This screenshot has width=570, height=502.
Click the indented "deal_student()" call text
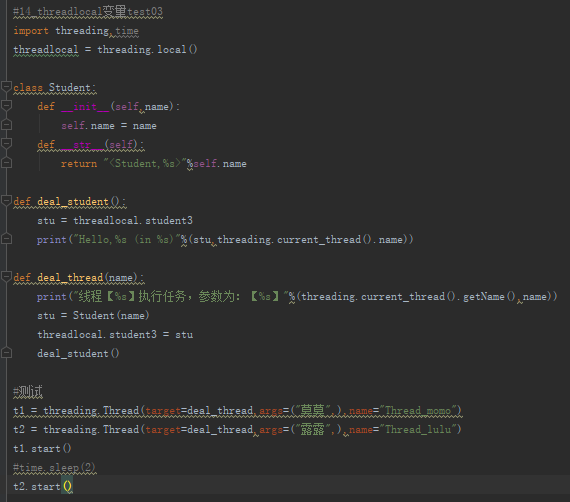78,353
